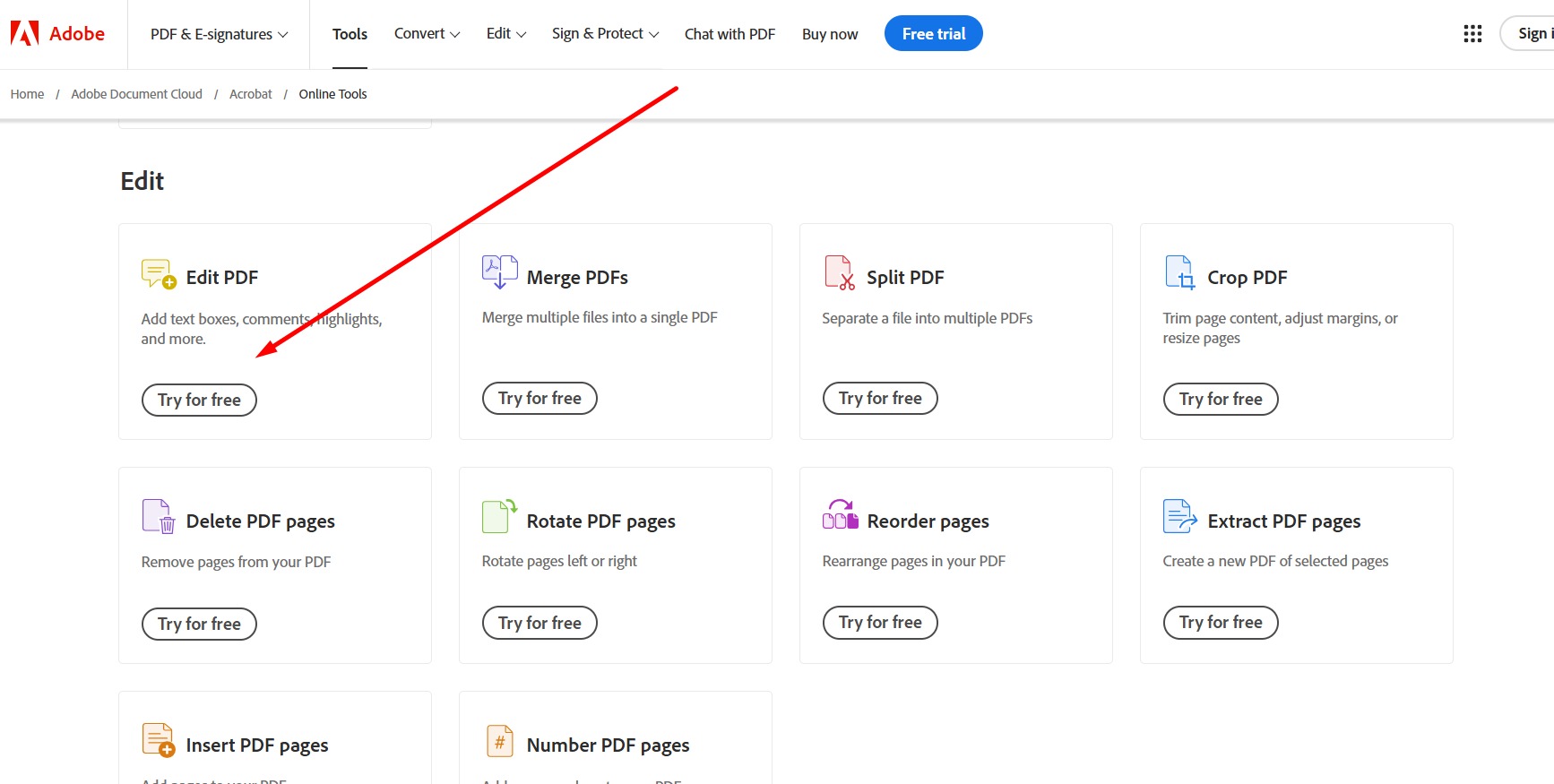Open the apps grid icon
This screenshot has height=784, width=1554.
(1472, 34)
